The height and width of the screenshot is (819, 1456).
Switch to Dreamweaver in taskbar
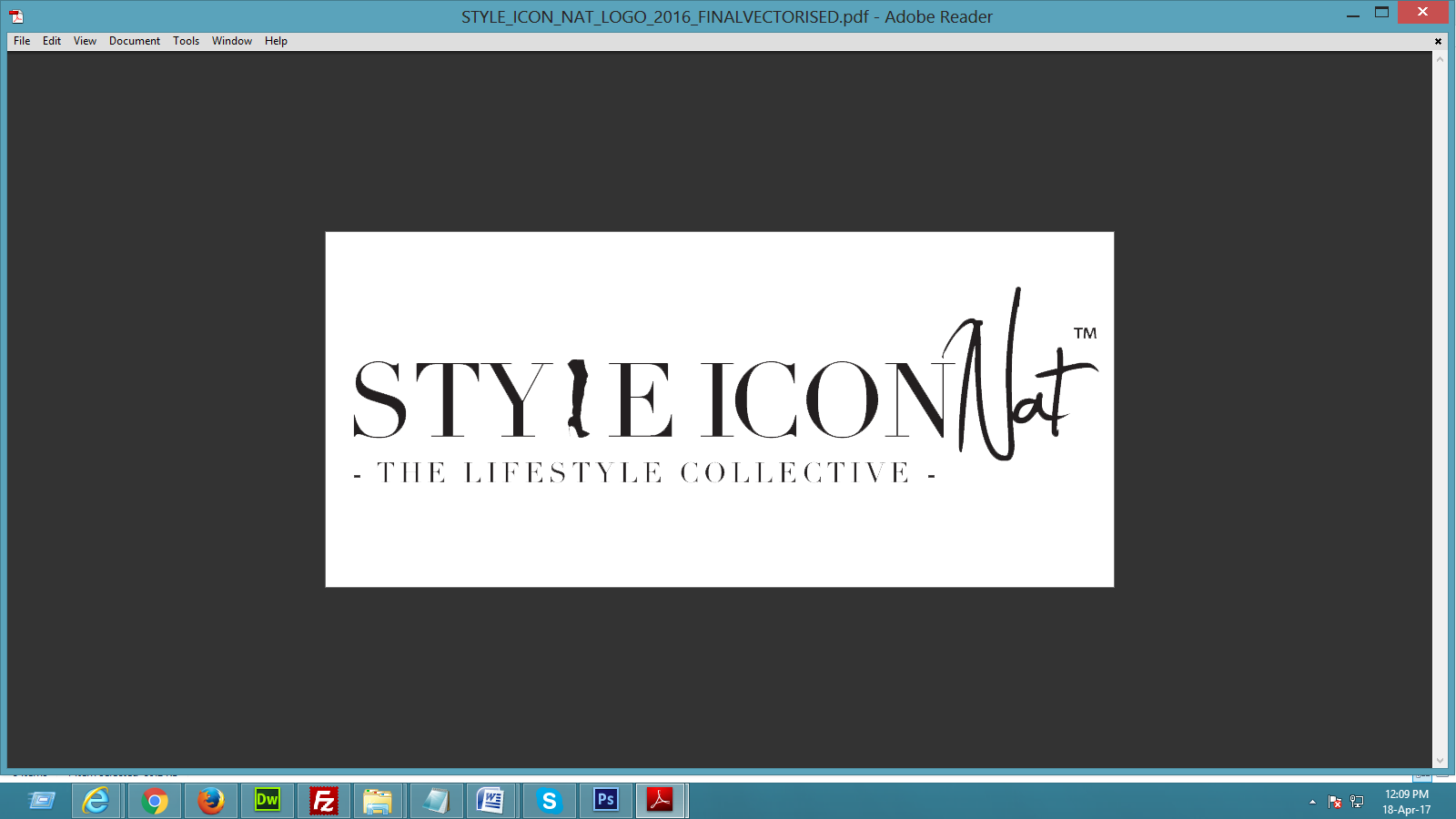[268, 801]
